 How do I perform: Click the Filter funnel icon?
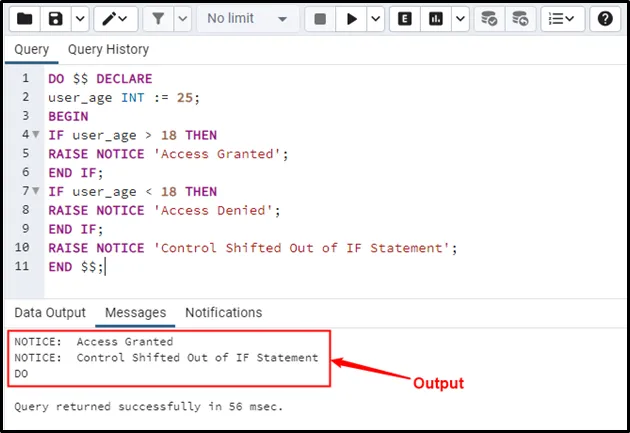coord(159,19)
